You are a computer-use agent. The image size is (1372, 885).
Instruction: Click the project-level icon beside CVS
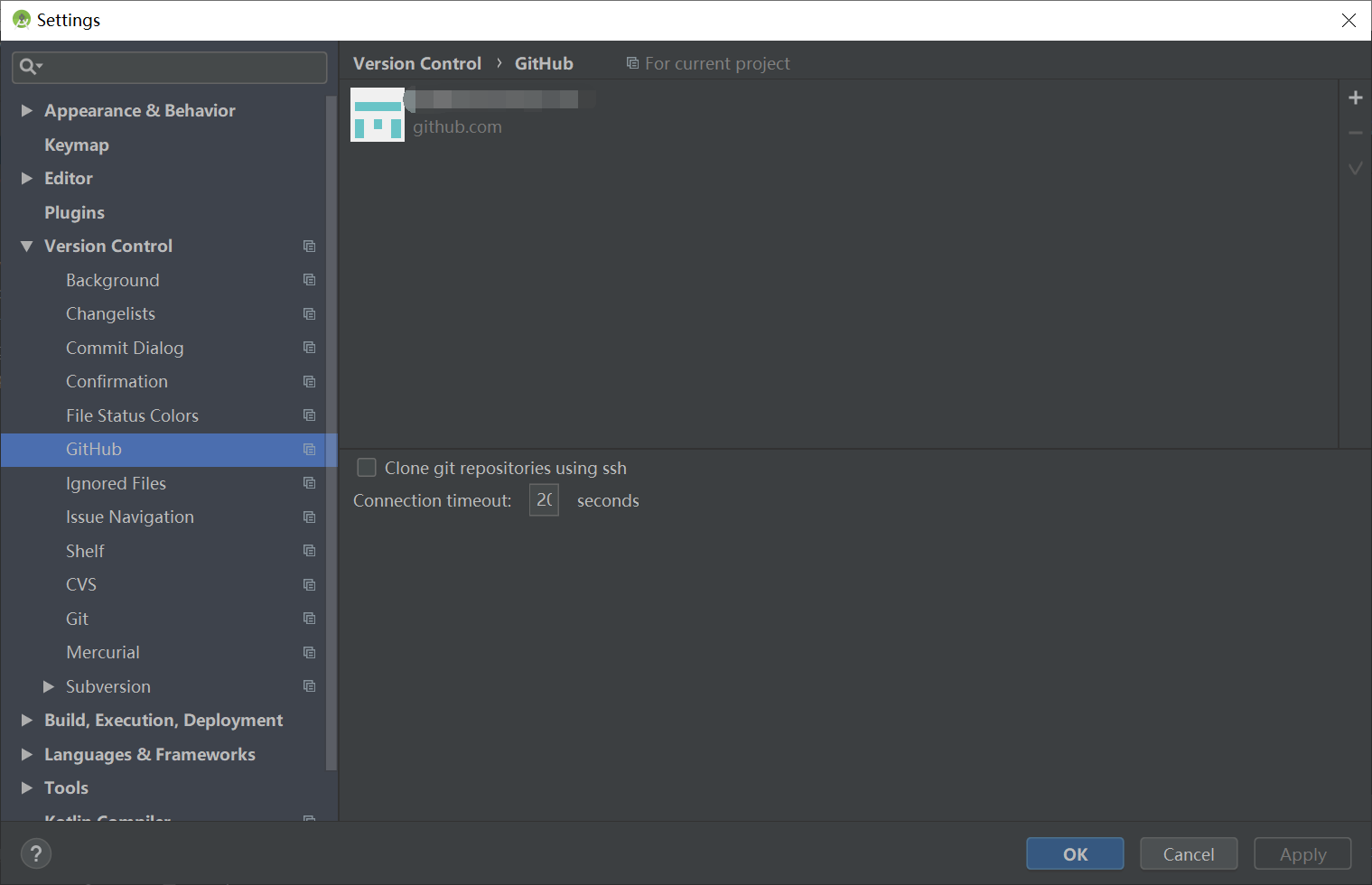309,585
